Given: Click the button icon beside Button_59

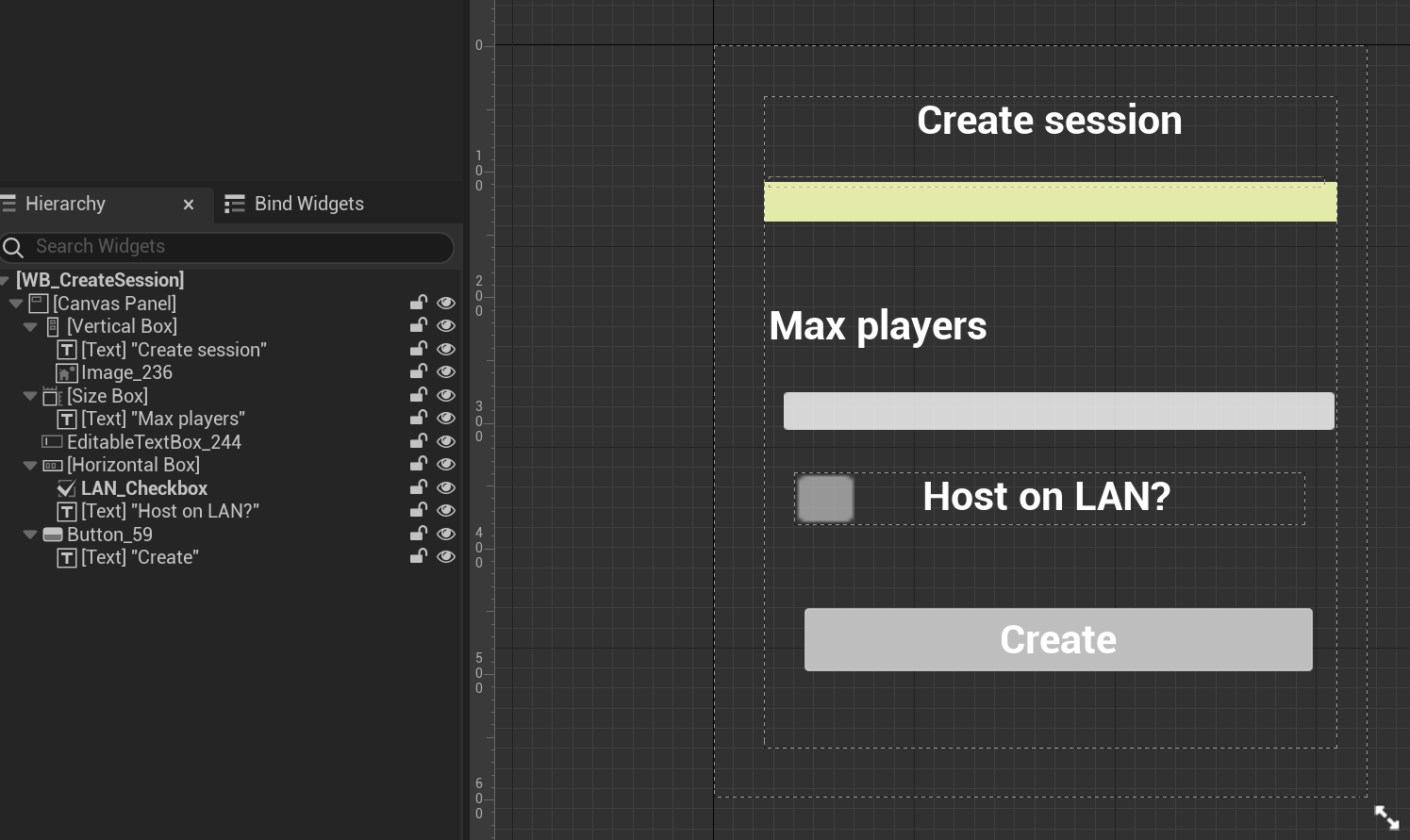Looking at the screenshot, I should tap(53, 535).
